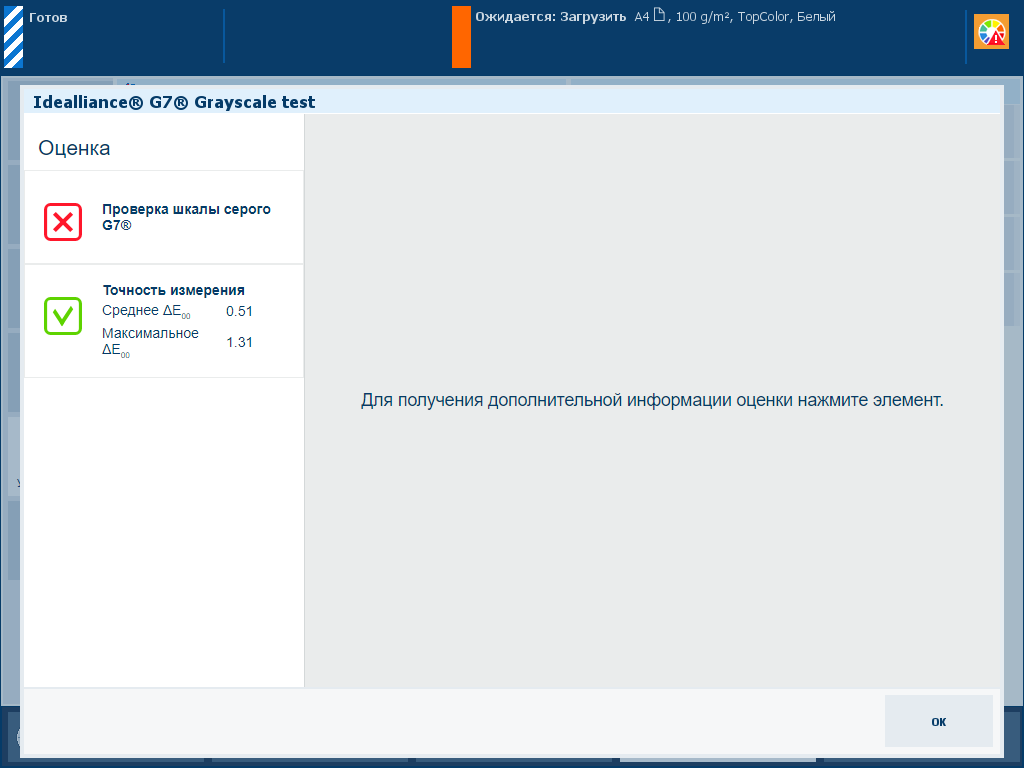
Task: Click the 'Оценка' heading
Action: [74, 148]
